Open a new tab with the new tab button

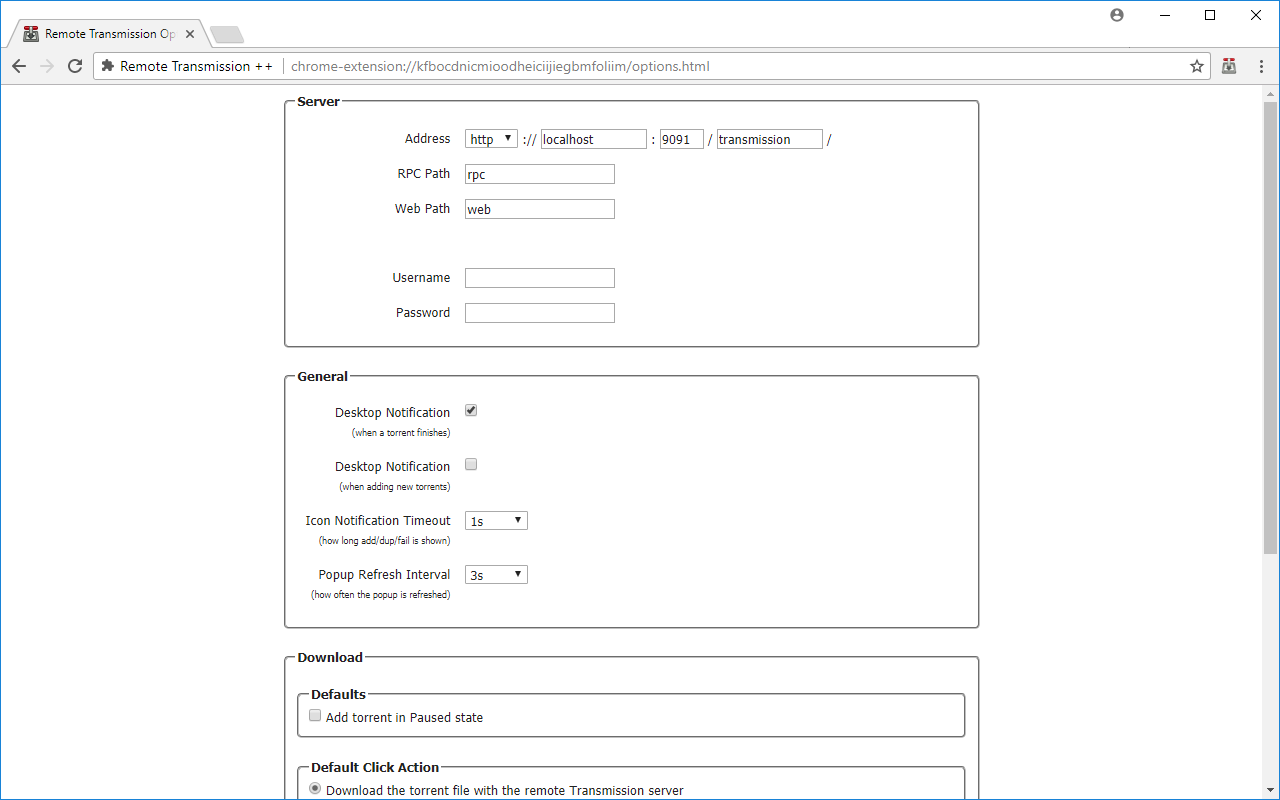pyautogui.click(x=227, y=35)
